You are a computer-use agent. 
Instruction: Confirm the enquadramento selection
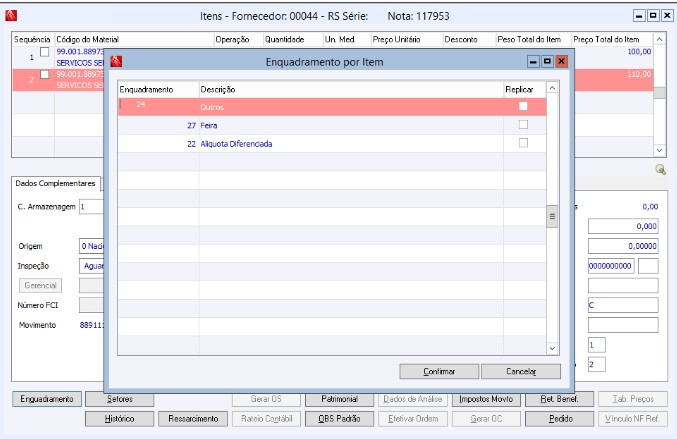click(439, 371)
